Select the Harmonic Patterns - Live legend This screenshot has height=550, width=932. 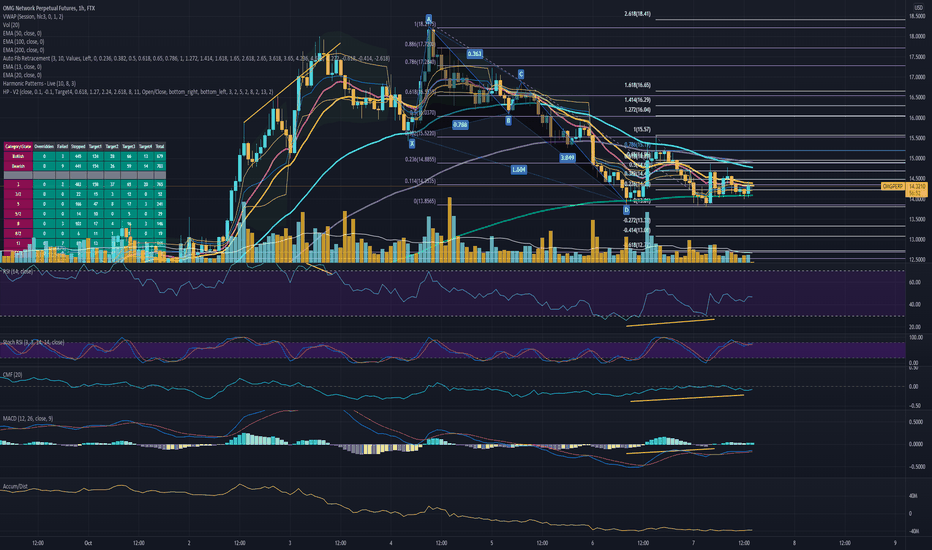click(x=39, y=83)
